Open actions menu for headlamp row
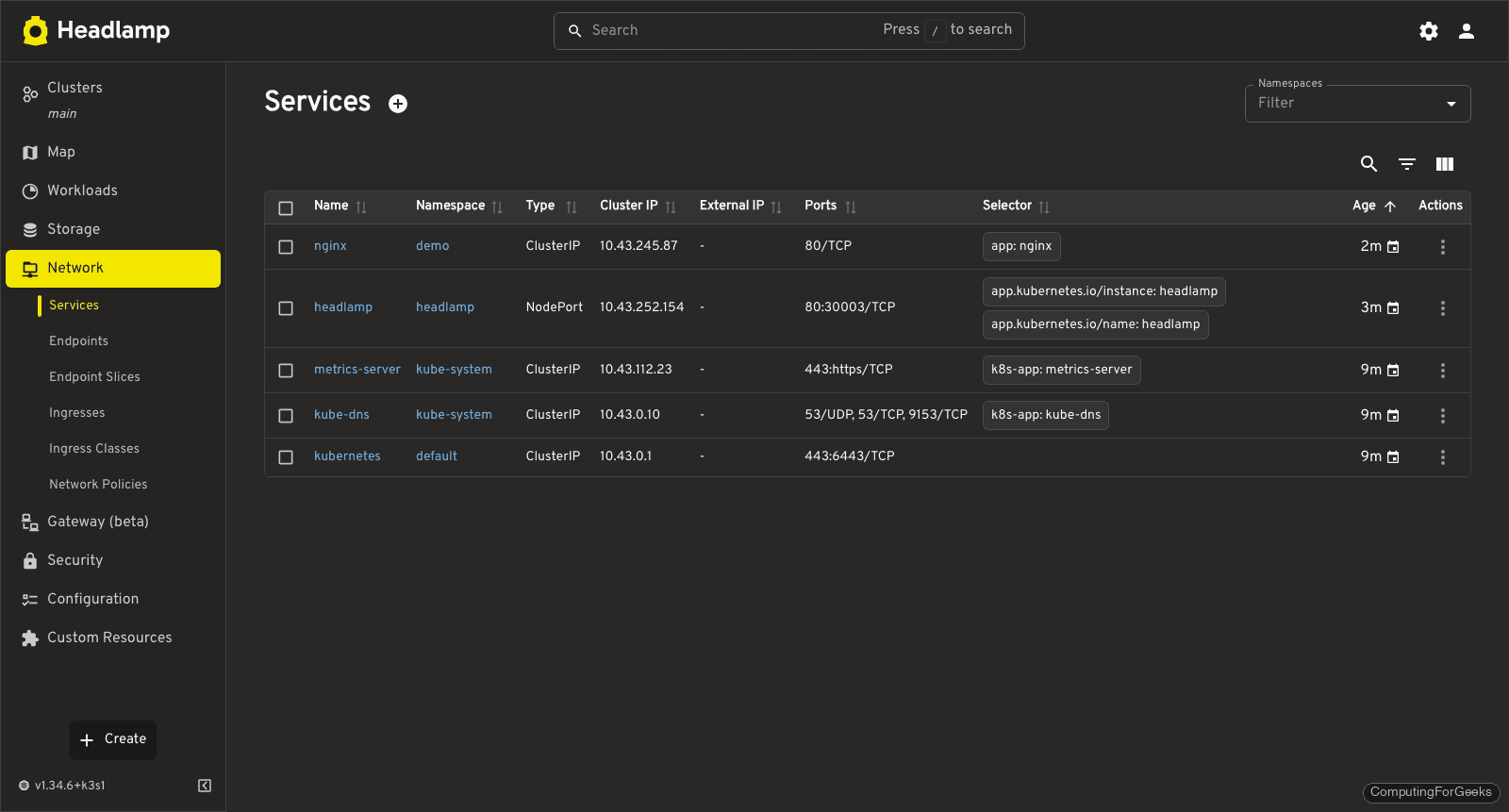Screen dimensions: 1509x812 pyautogui.click(x=1442, y=308)
